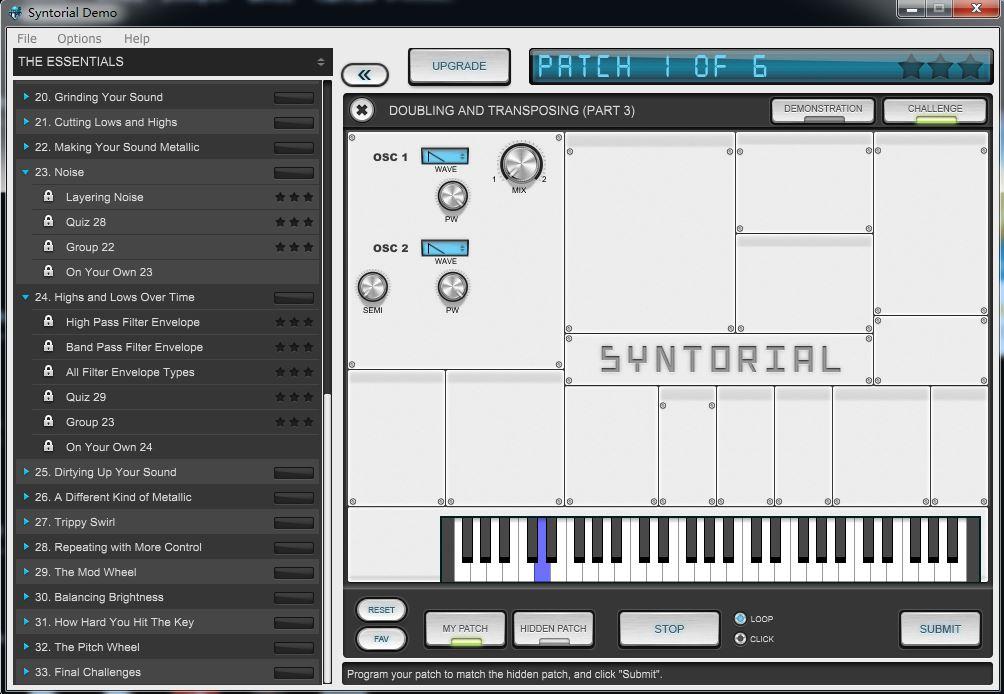Click the patch display star rating

pos(940,67)
